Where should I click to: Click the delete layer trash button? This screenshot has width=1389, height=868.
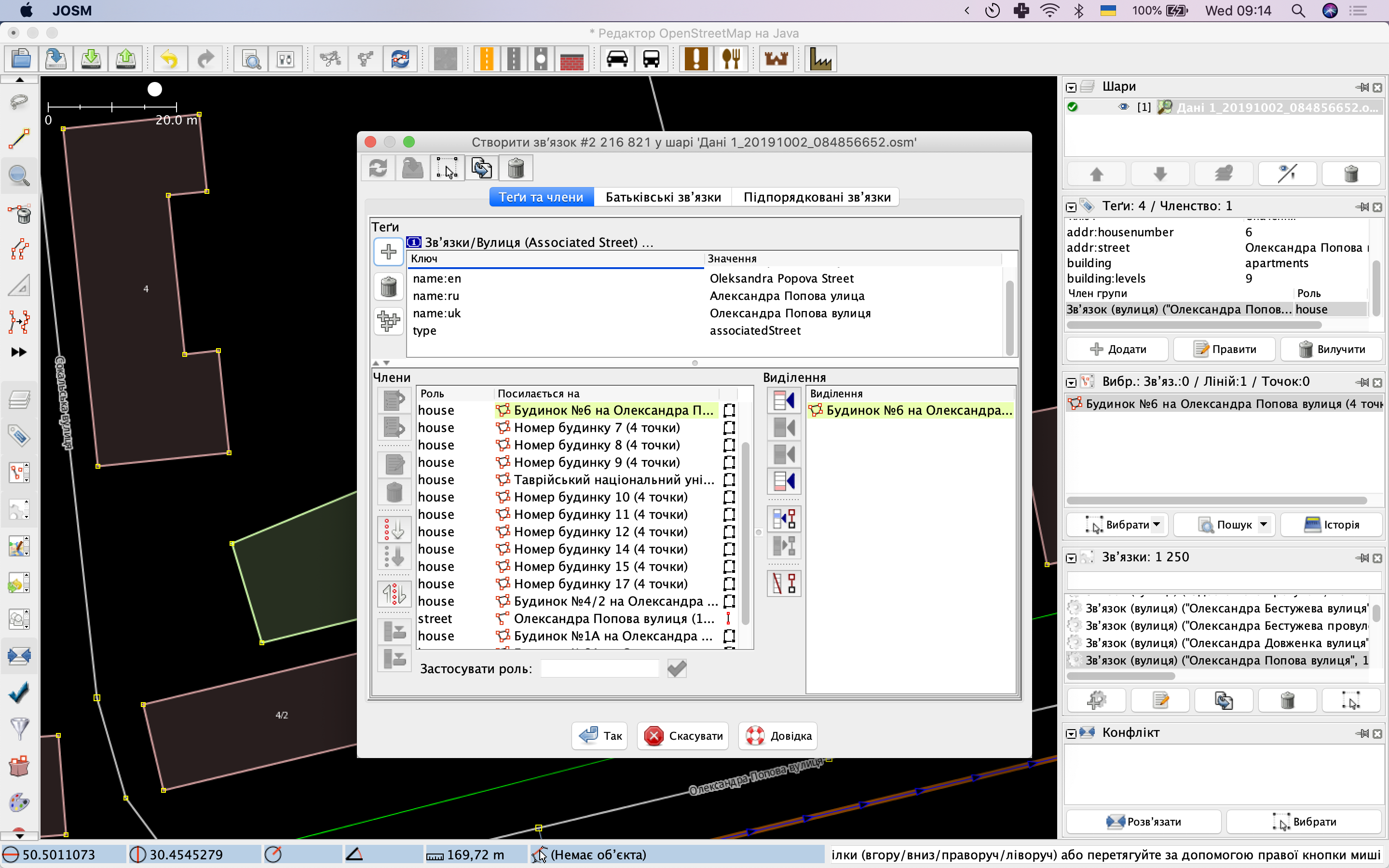click(x=1351, y=174)
